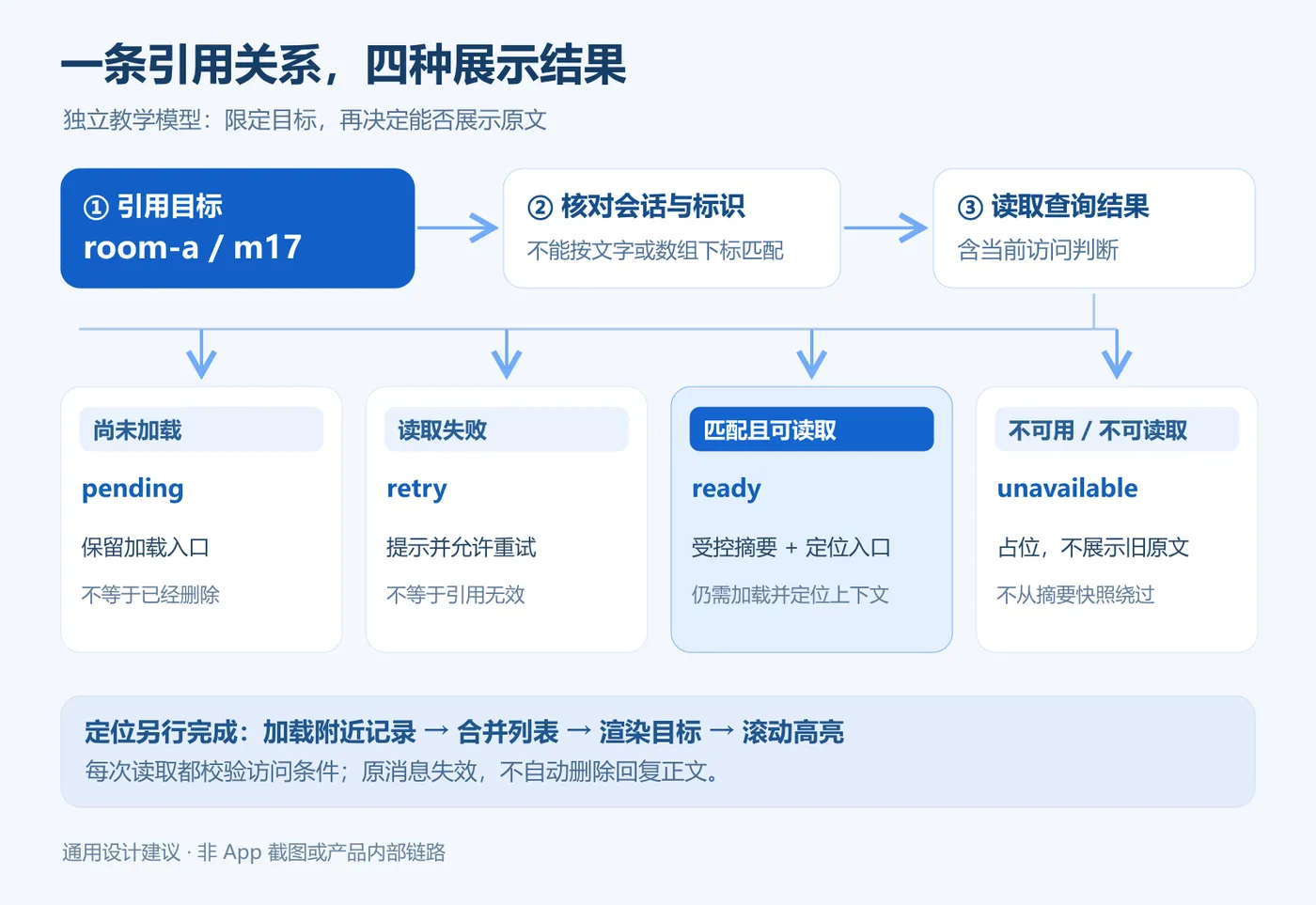Click the line 提示并允许重试
Viewport: 1316px width, 905px height.
(461, 547)
